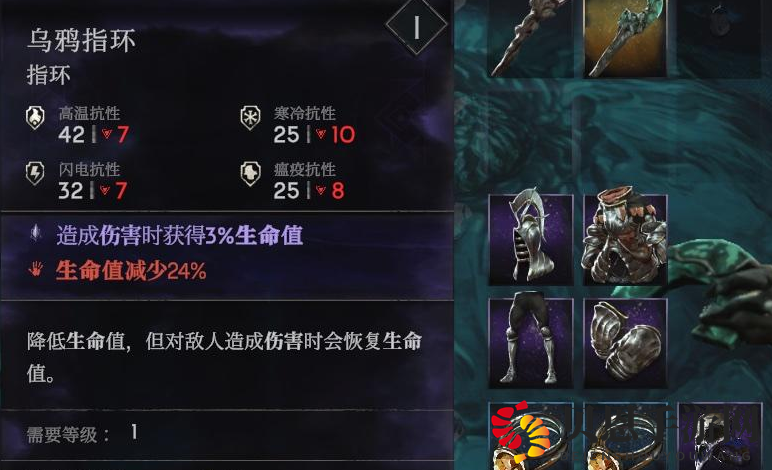The height and width of the screenshot is (470, 772).
Task: Click the diamond tier I badge
Action: (417, 26)
